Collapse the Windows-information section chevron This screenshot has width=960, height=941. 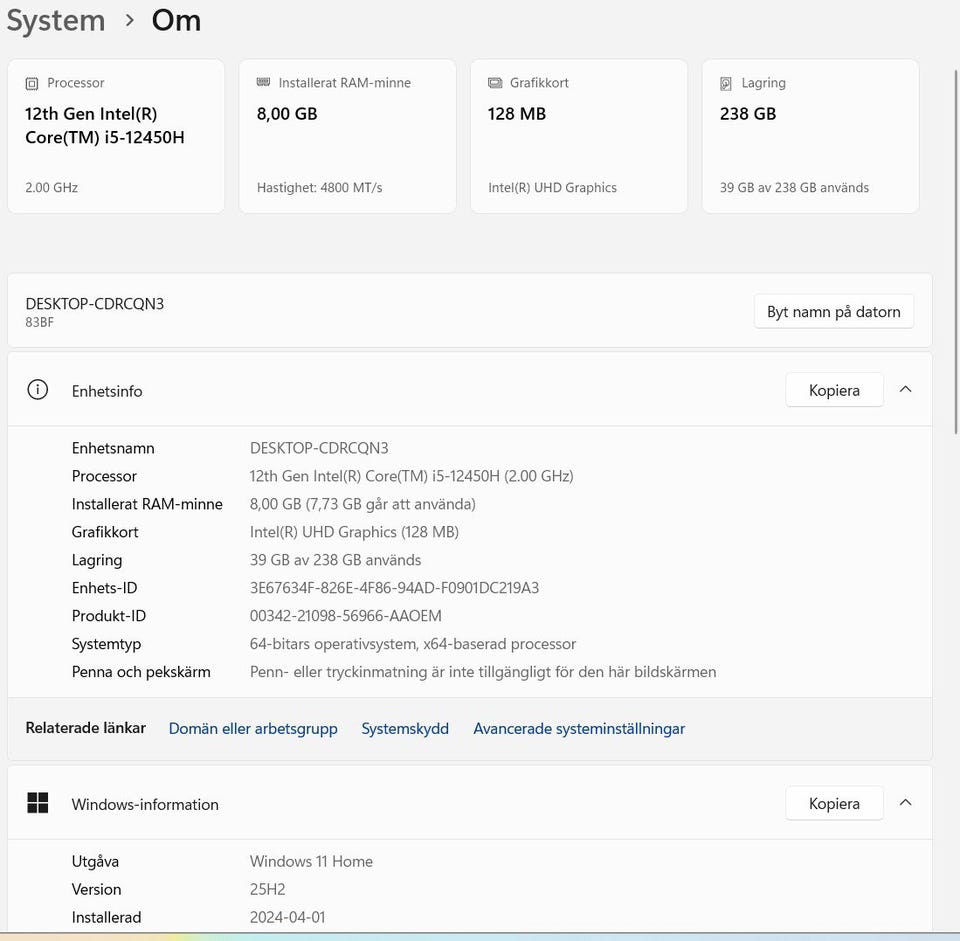(906, 803)
